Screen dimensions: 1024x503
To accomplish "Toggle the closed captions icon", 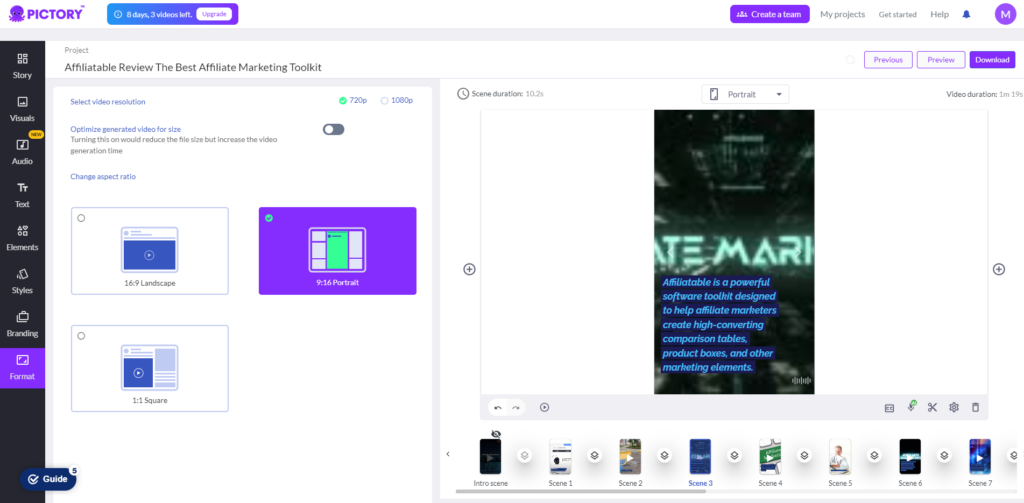I will click(889, 408).
